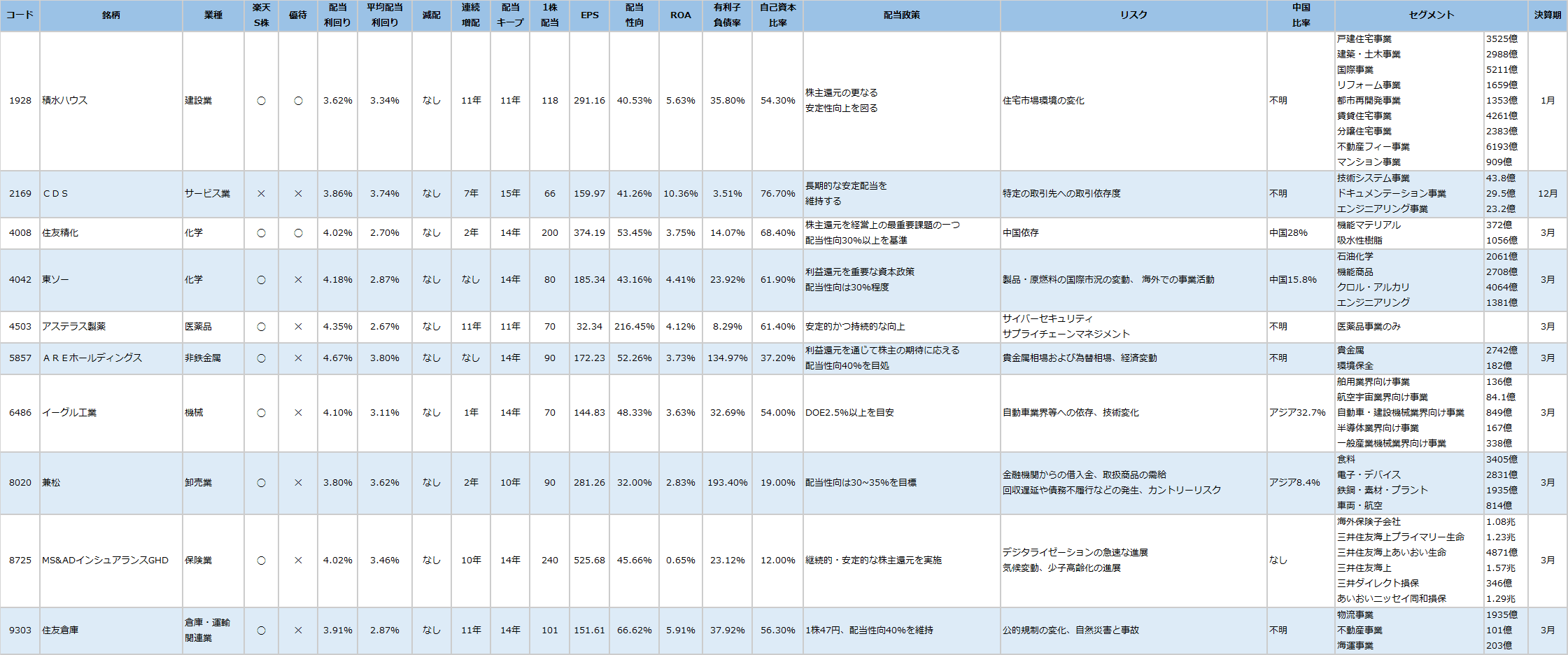Click the 216.45% payout ratio cell

(634, 327)
